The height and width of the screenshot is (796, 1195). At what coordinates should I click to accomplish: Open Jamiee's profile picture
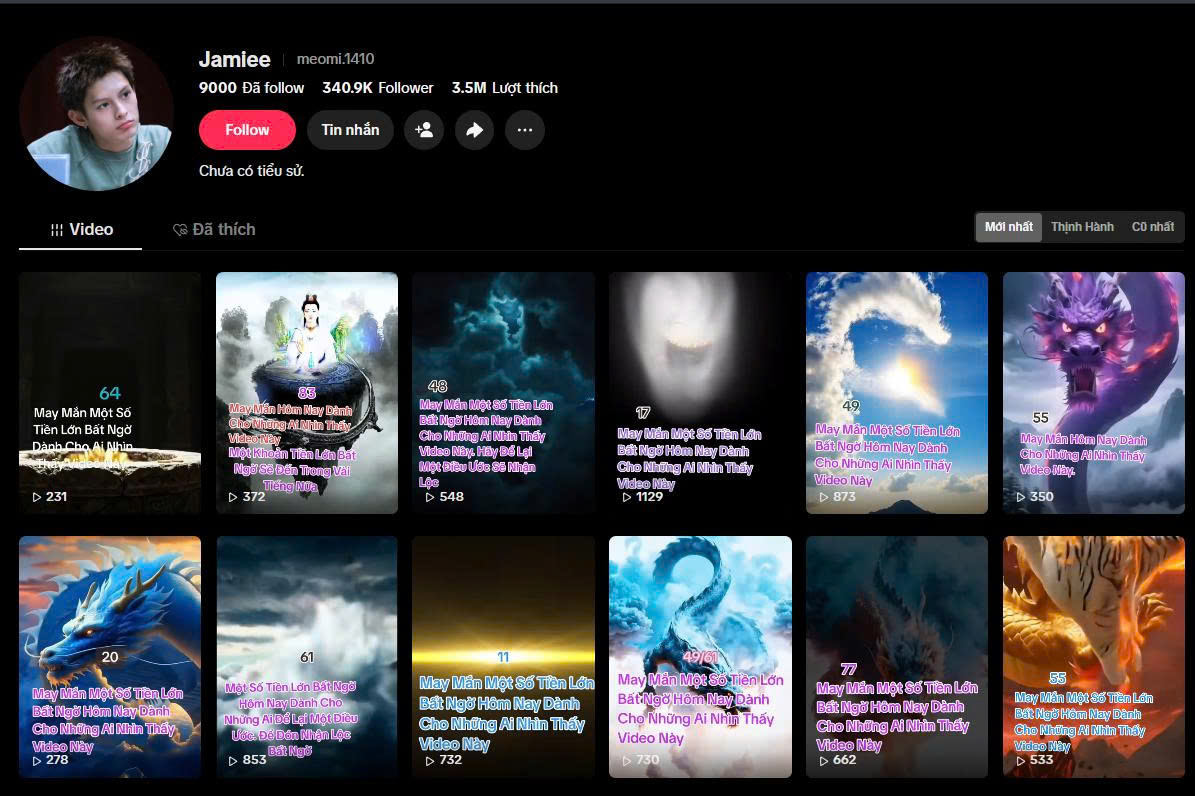tap(97, 114)
